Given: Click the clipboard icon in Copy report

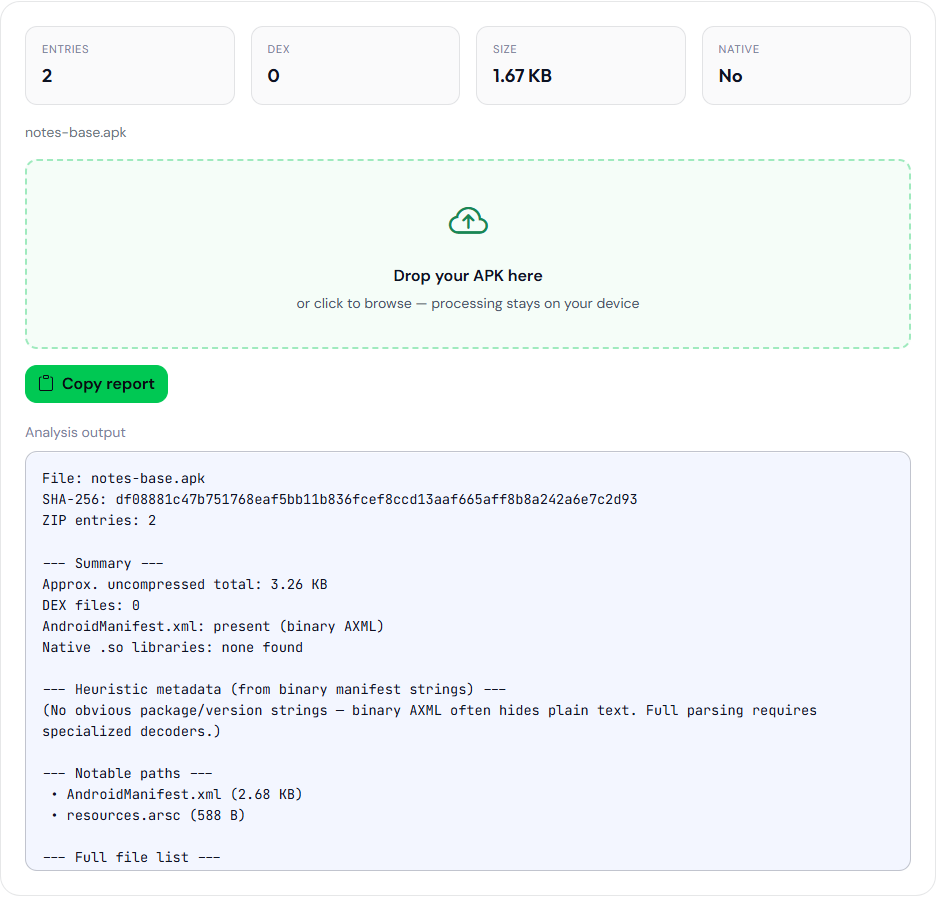Looking at the screenshot, I should click(x=46, y=383).
